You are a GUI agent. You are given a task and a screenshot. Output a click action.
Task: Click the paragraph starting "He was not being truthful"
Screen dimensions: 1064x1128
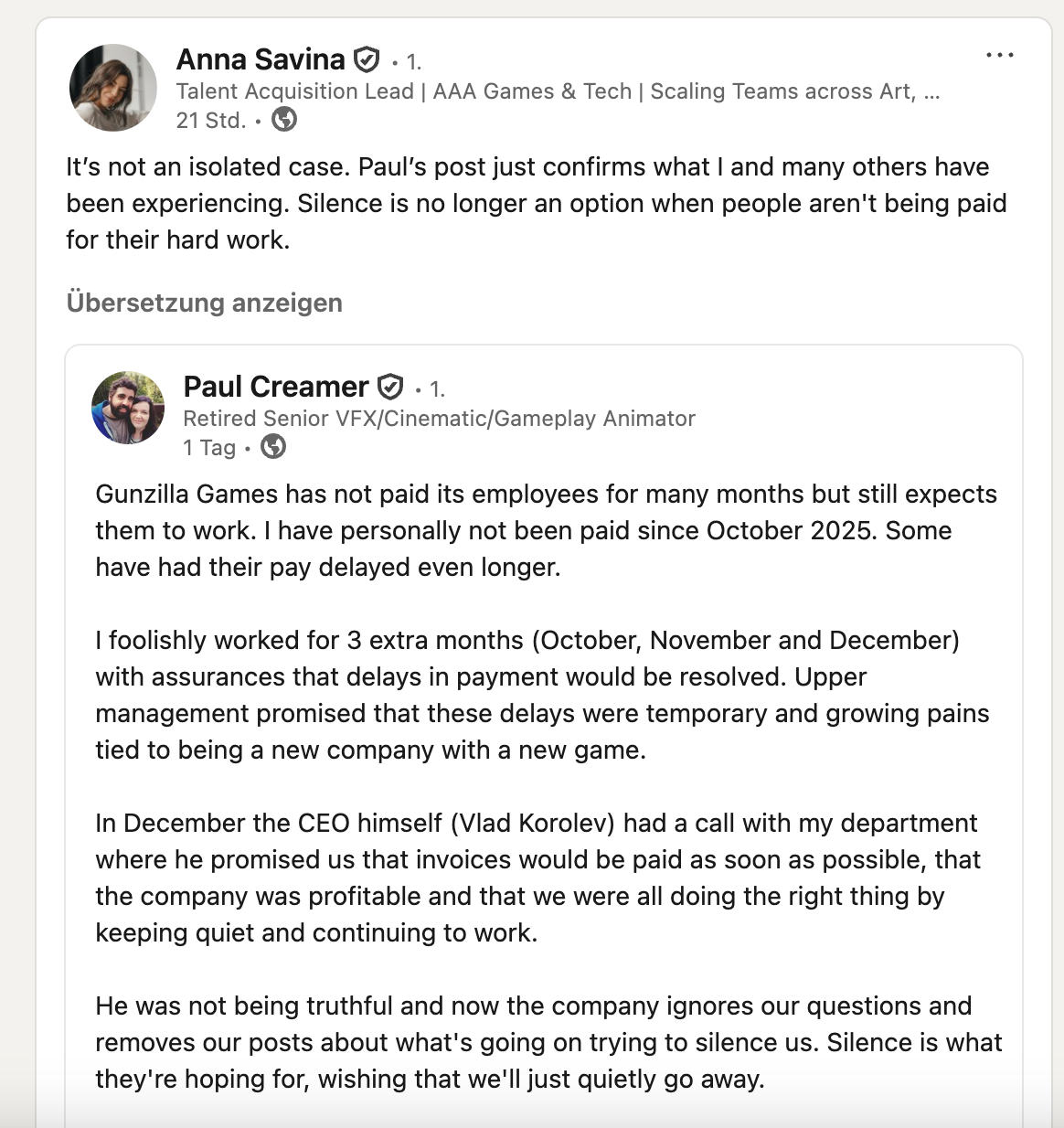(548, 1042)
